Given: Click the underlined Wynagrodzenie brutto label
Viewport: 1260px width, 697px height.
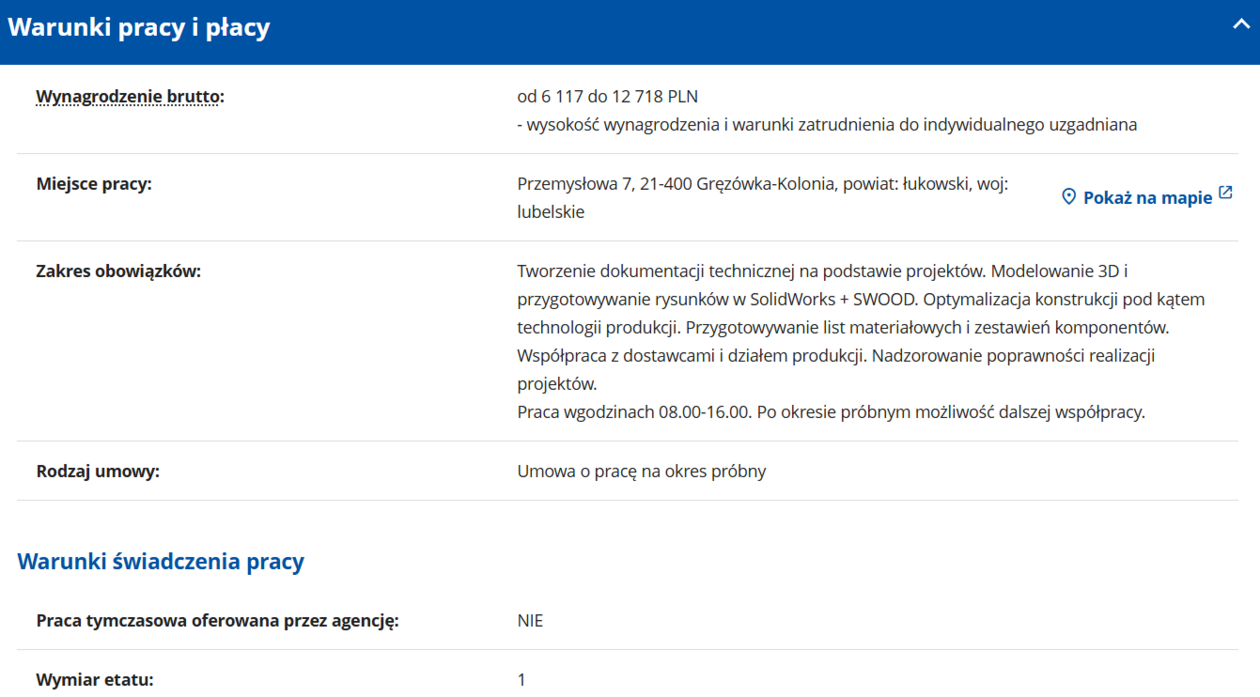Looking at the screenshot, I should point(130,97).
